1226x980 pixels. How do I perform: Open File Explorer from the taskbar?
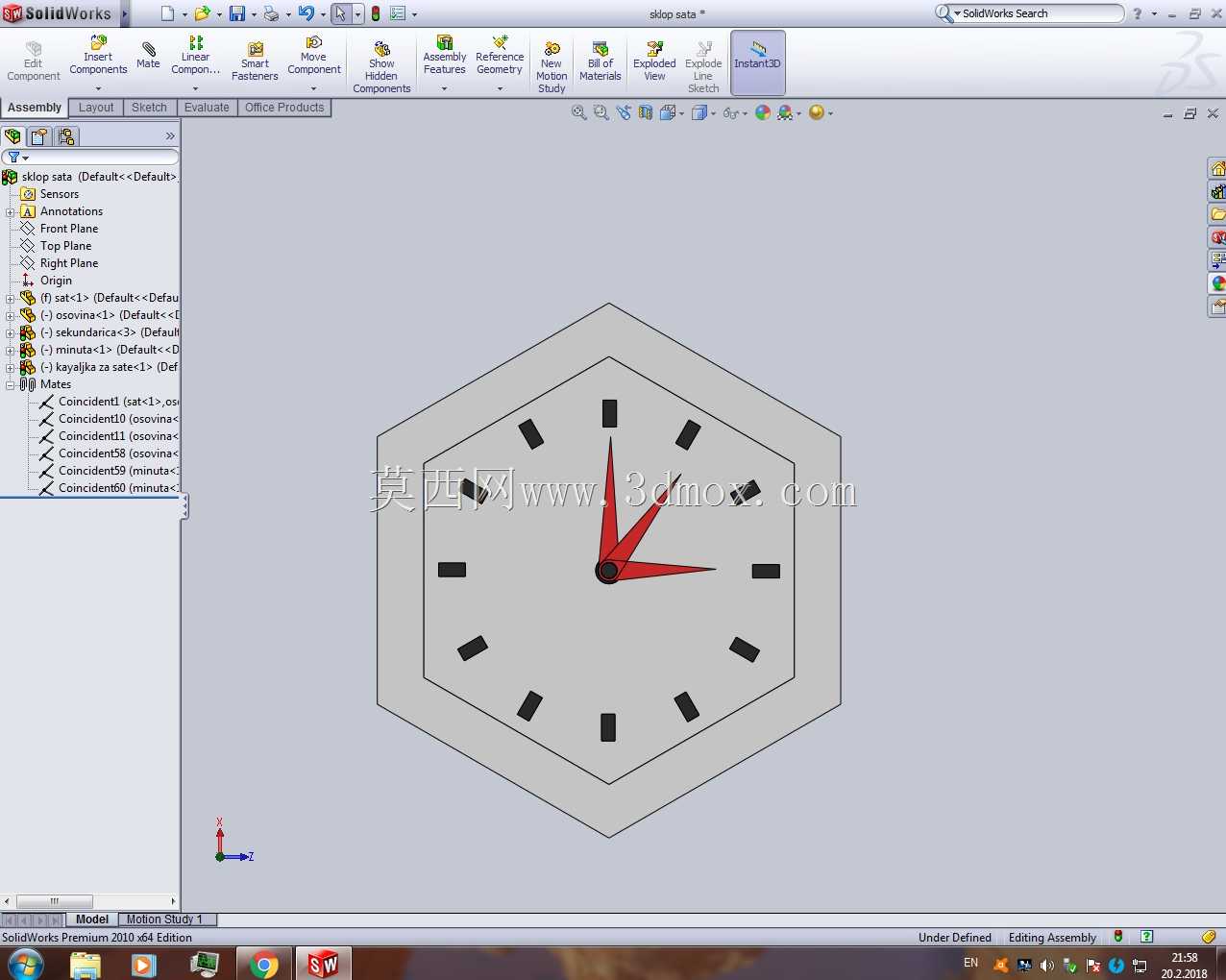click(86, 964)
